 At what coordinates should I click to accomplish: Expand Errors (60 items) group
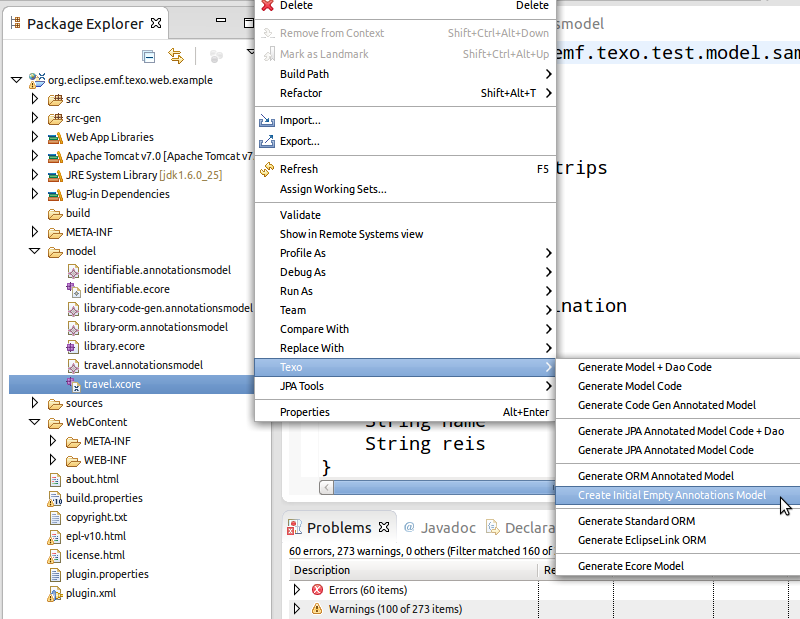(x=297, y=590)
